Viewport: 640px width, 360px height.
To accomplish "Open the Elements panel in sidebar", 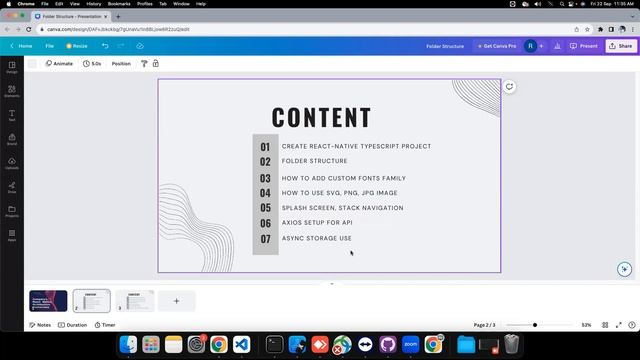I will (x=12, y=91).
